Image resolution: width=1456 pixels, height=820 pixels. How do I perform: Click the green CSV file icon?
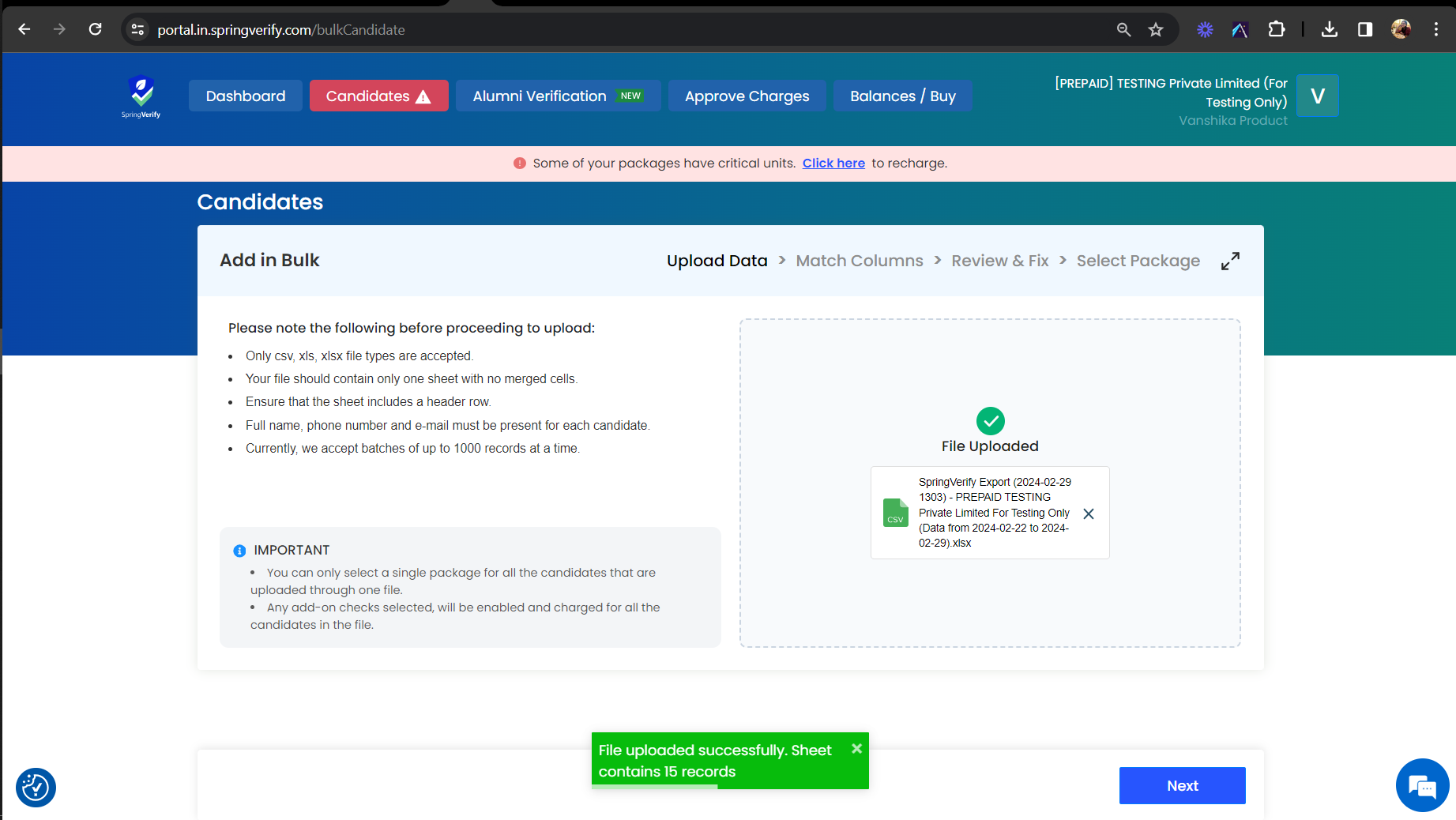click(x=895, y=513)
